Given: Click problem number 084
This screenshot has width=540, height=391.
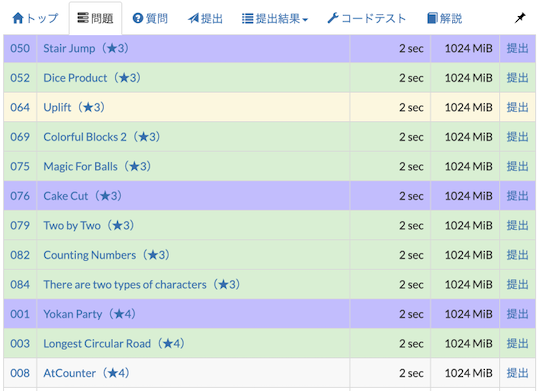Looking at the screenshot, I should point(20,285).
